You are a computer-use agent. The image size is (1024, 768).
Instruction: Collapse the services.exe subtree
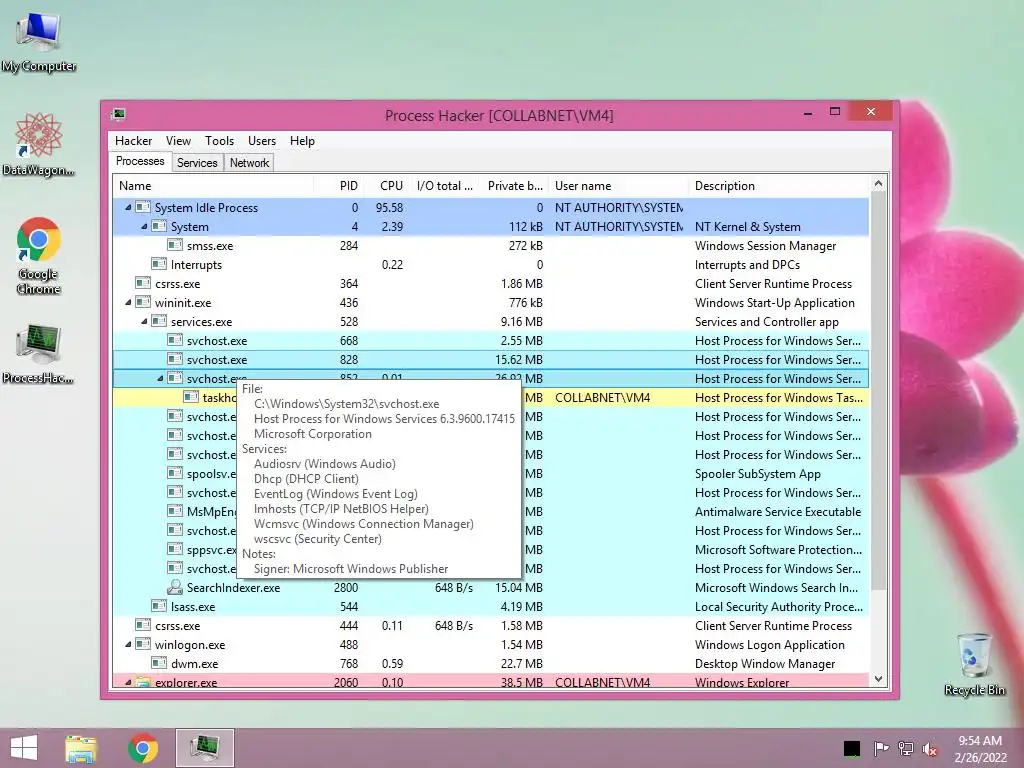click(x=144, y=321)
